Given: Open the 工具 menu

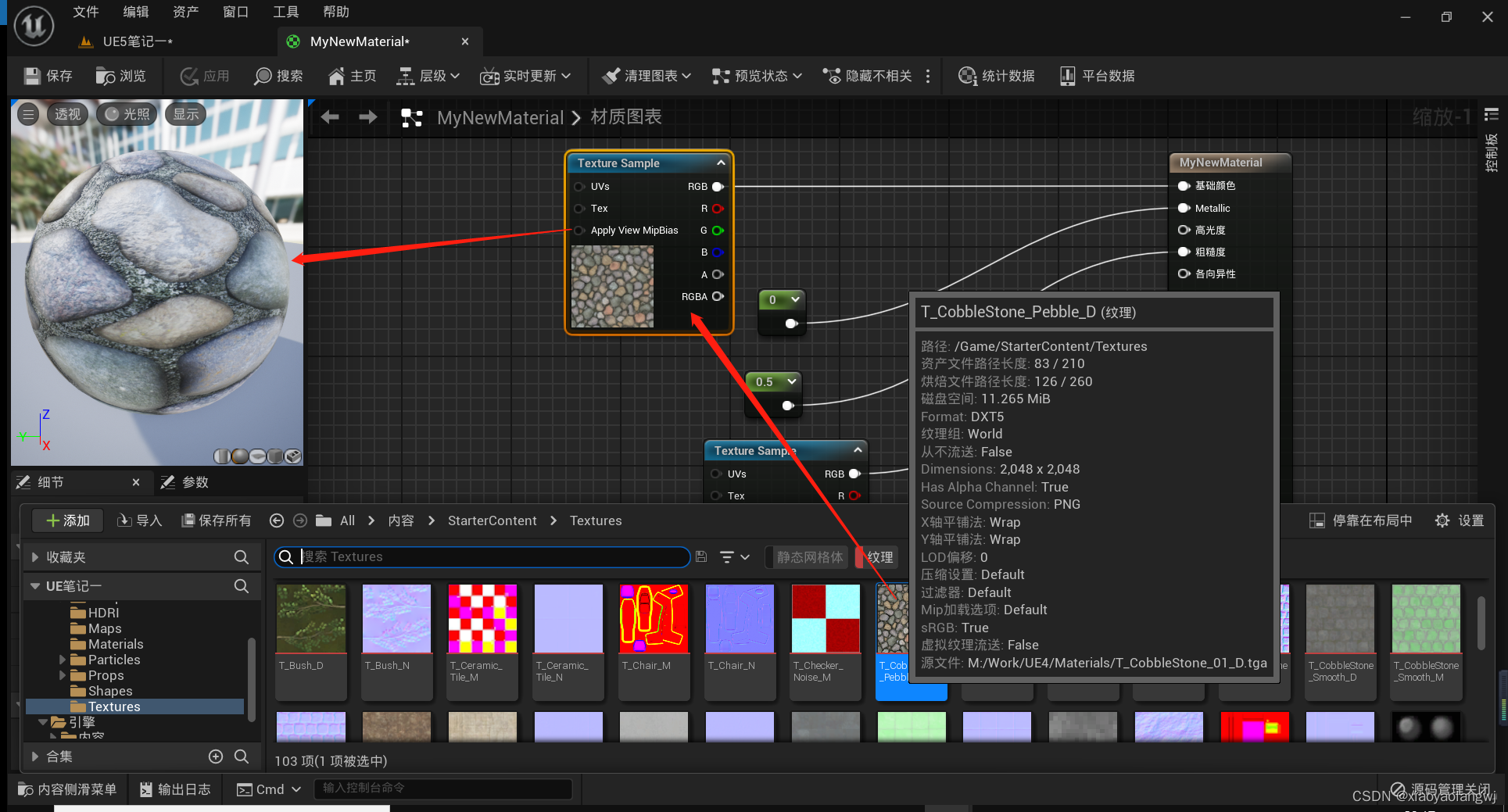Looking at the screenshot, I should (x=285, y=12).
